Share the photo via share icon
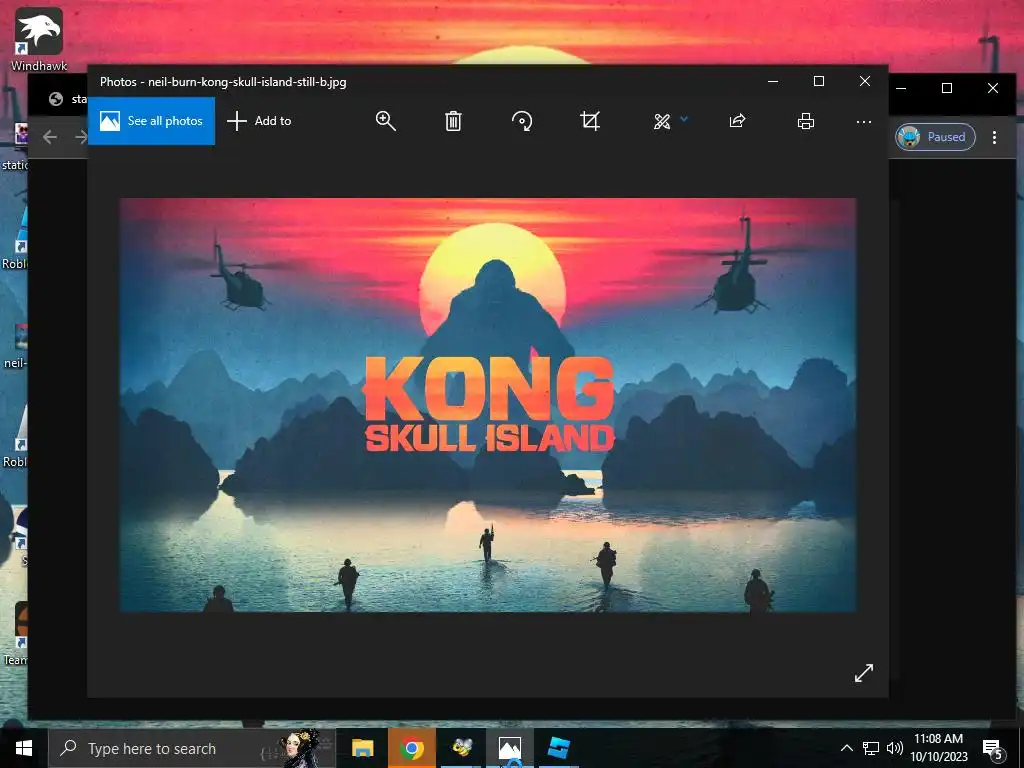Image resolution: width=1024 pixels, height=768 pixels. [737, 121]
